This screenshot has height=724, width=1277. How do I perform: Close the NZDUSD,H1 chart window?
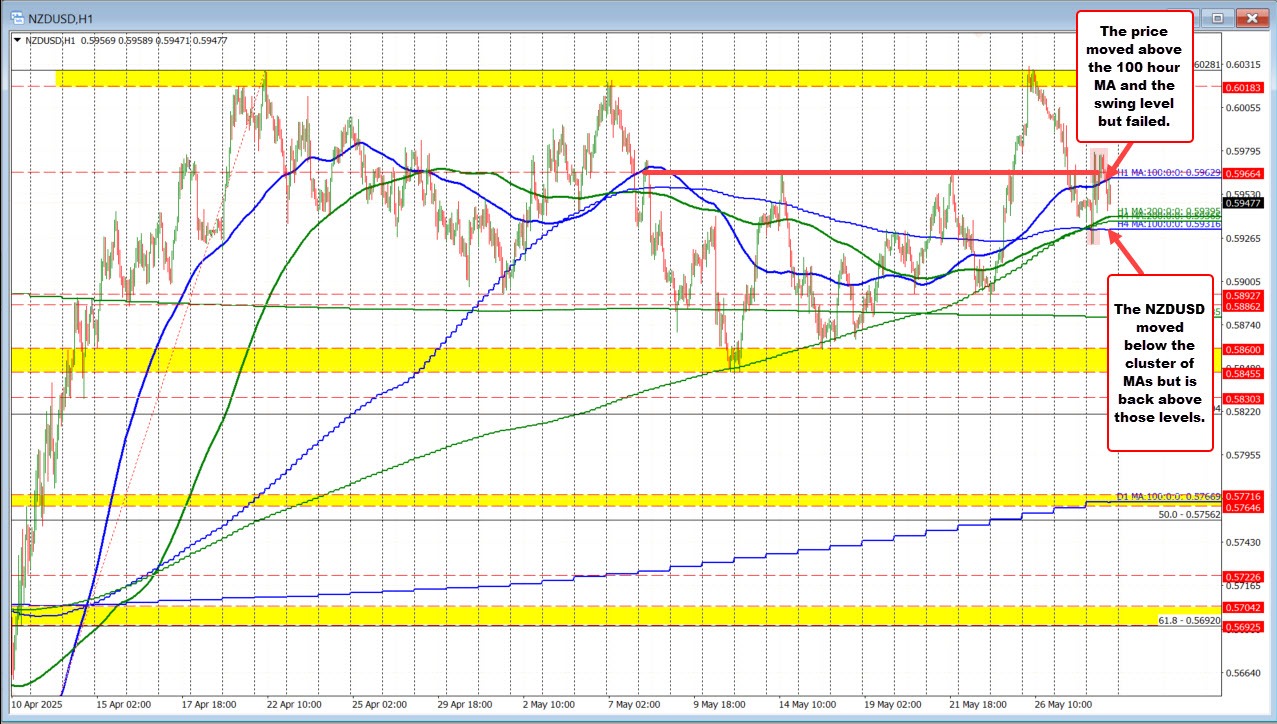(x=1250, y=17)
